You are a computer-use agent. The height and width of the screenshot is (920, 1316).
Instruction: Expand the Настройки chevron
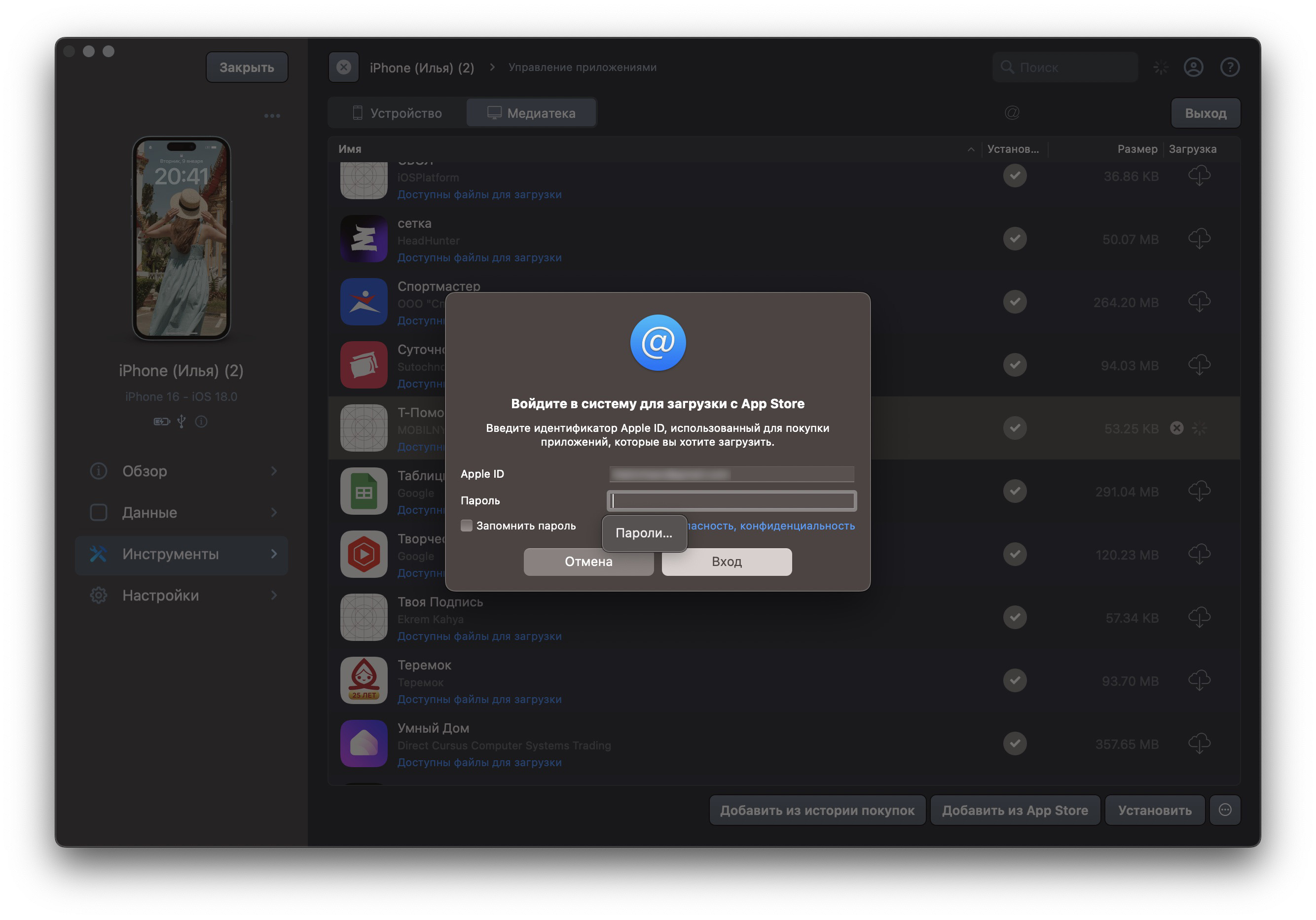(x=274, y=595)
